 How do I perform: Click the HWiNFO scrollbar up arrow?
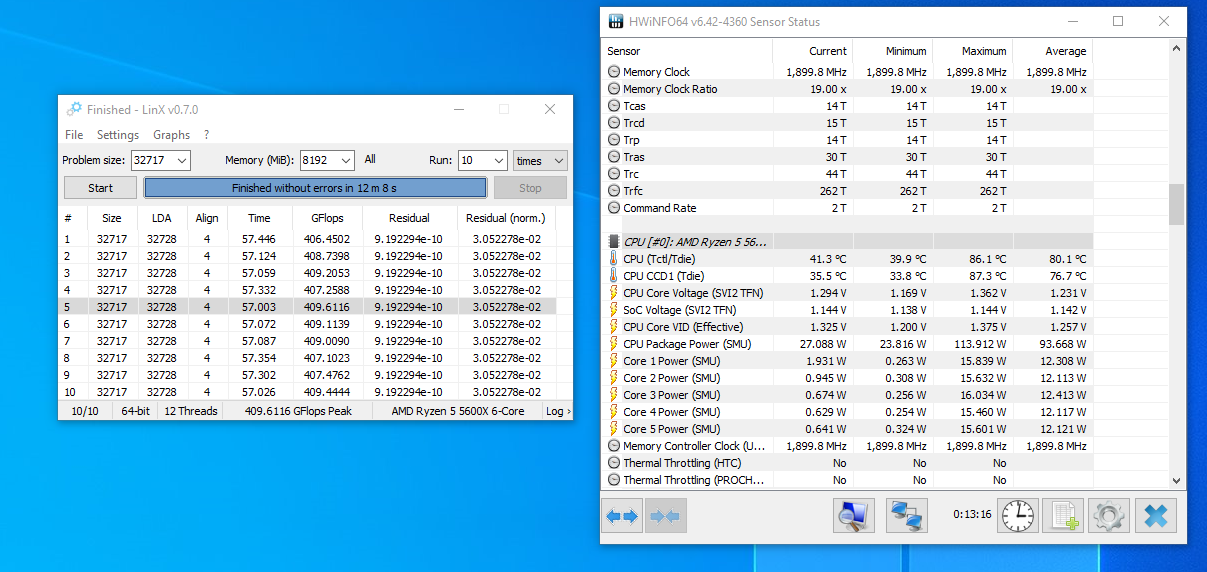tap(1176, 50)
